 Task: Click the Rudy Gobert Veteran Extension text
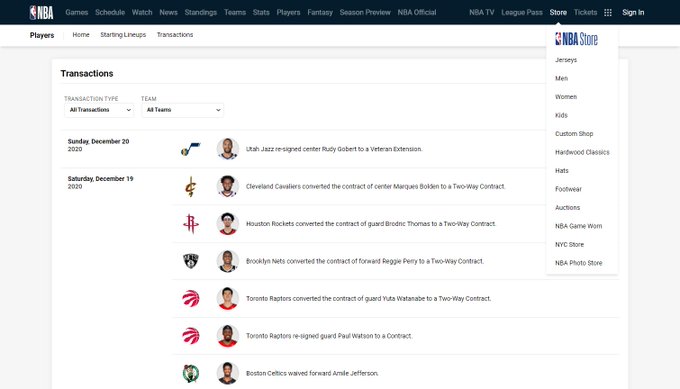pyautogui.click(x=334, y=149)
